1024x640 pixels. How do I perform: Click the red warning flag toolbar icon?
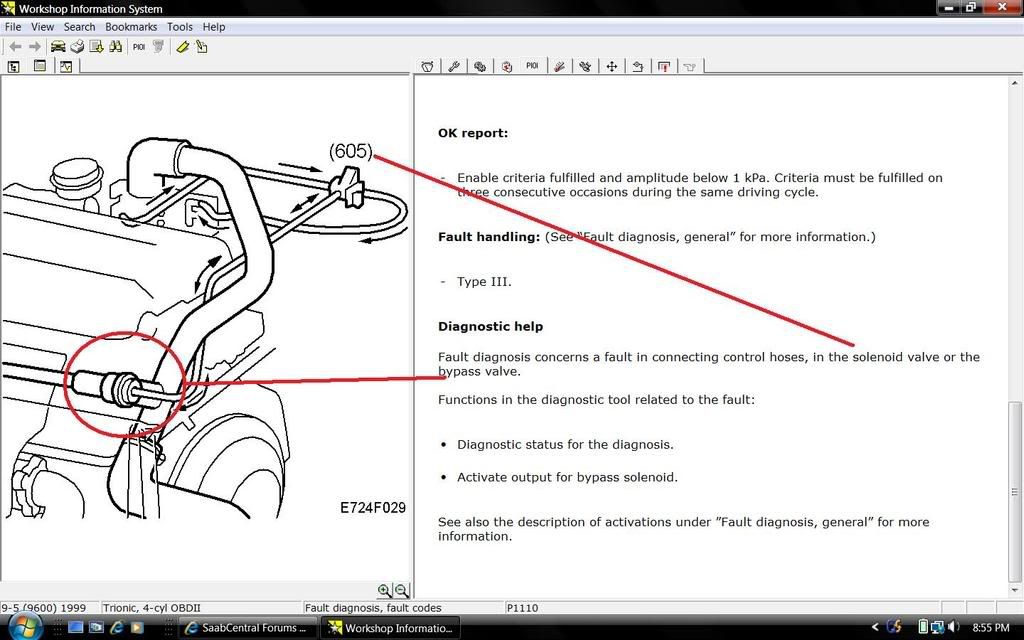(x=664, y=66)
